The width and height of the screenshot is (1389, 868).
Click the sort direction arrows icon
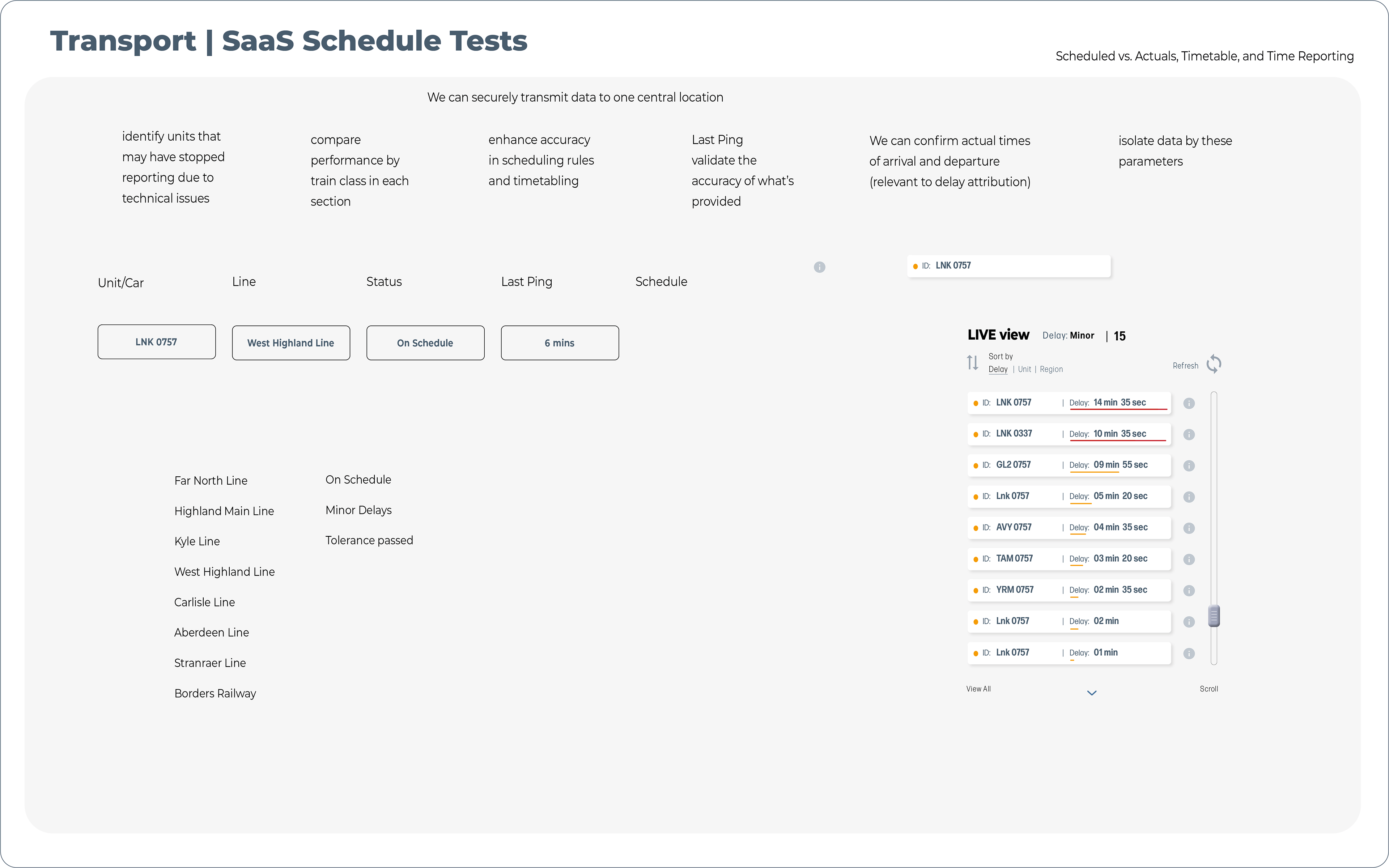(x=972, y=363)
